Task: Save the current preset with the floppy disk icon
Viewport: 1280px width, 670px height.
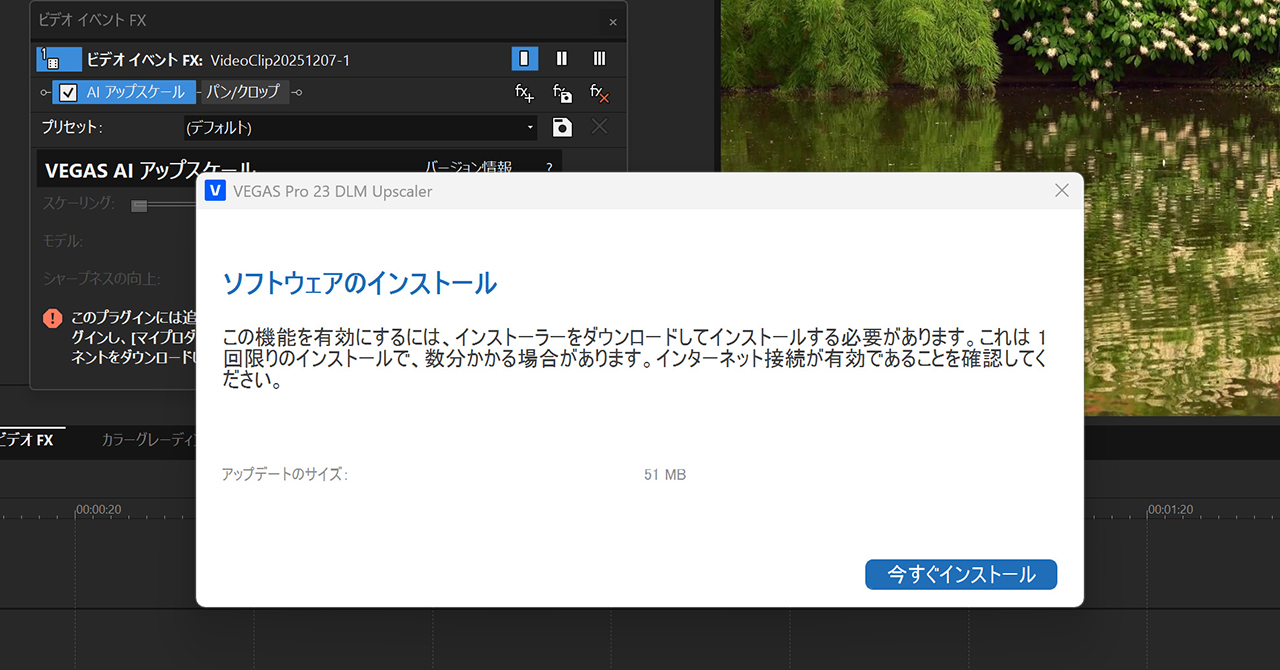Action: pos(561,127)
